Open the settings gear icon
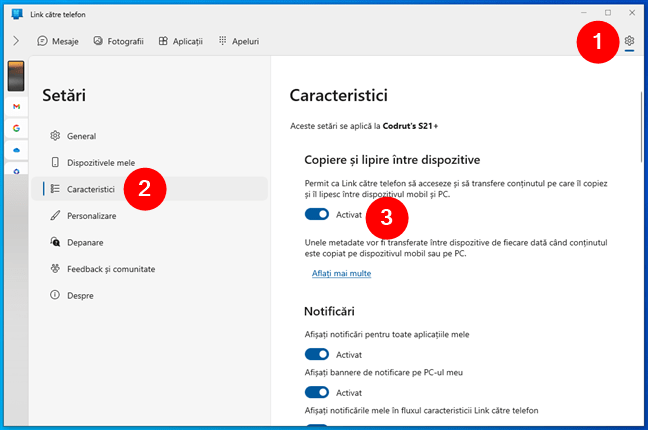The height and width of the screenshot is (430, 648). point(629,41)
